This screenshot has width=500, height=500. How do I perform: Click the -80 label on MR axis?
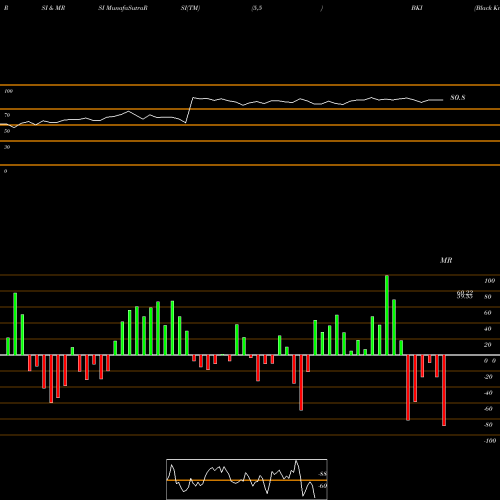click(488, 425)
